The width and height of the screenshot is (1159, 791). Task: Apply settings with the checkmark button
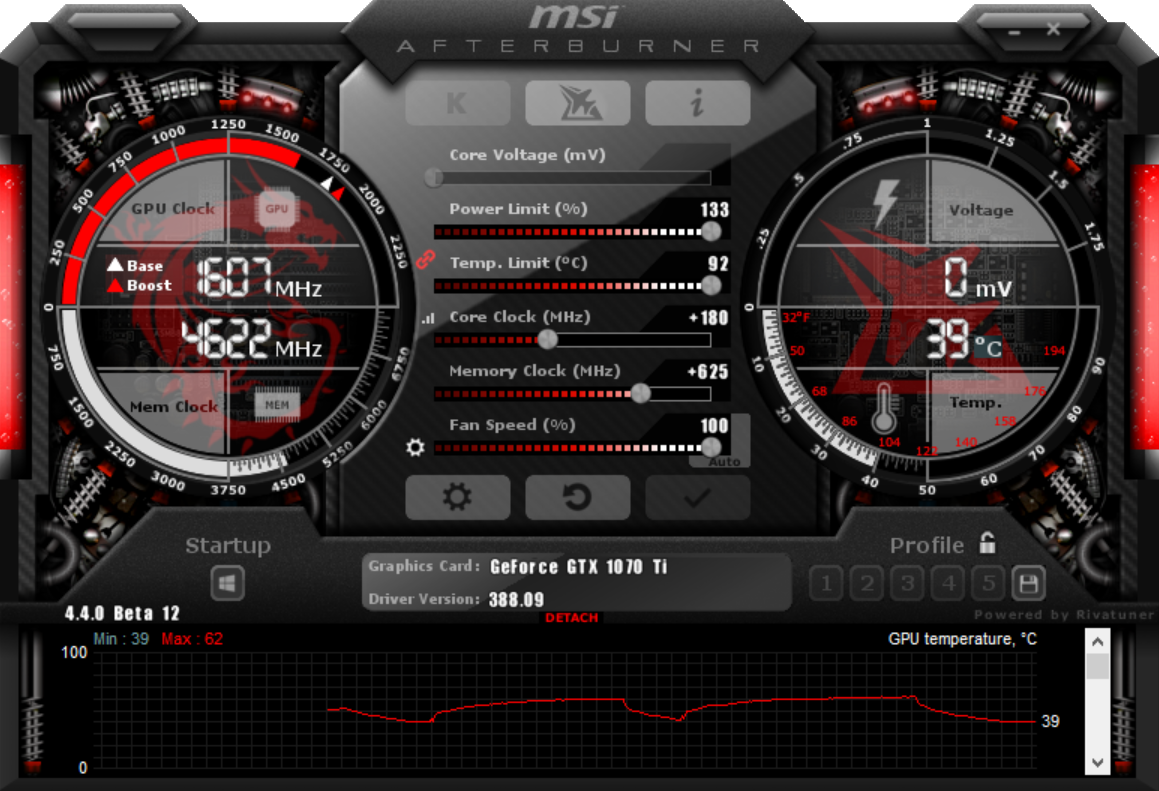point(697,498)
